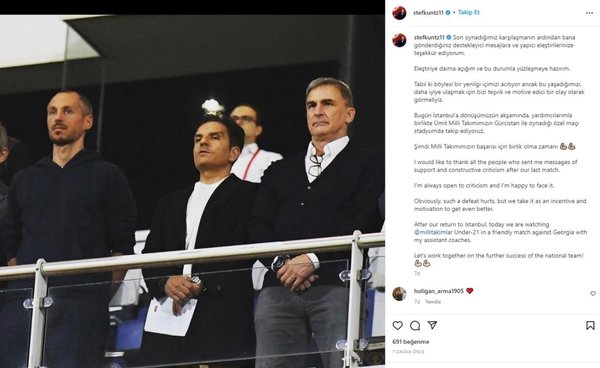
Task: Open the @millitakimlar mention link
Action: click(433, 232)
